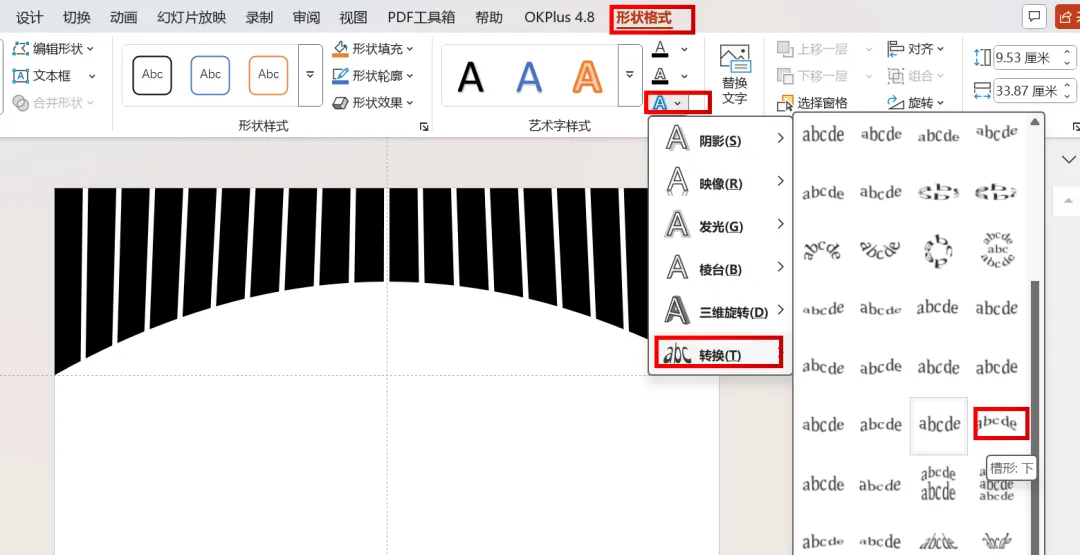Click the text fill A icon
This screenshot has width=1080, height=555.
pyautogui.click(x=660, y=49)
